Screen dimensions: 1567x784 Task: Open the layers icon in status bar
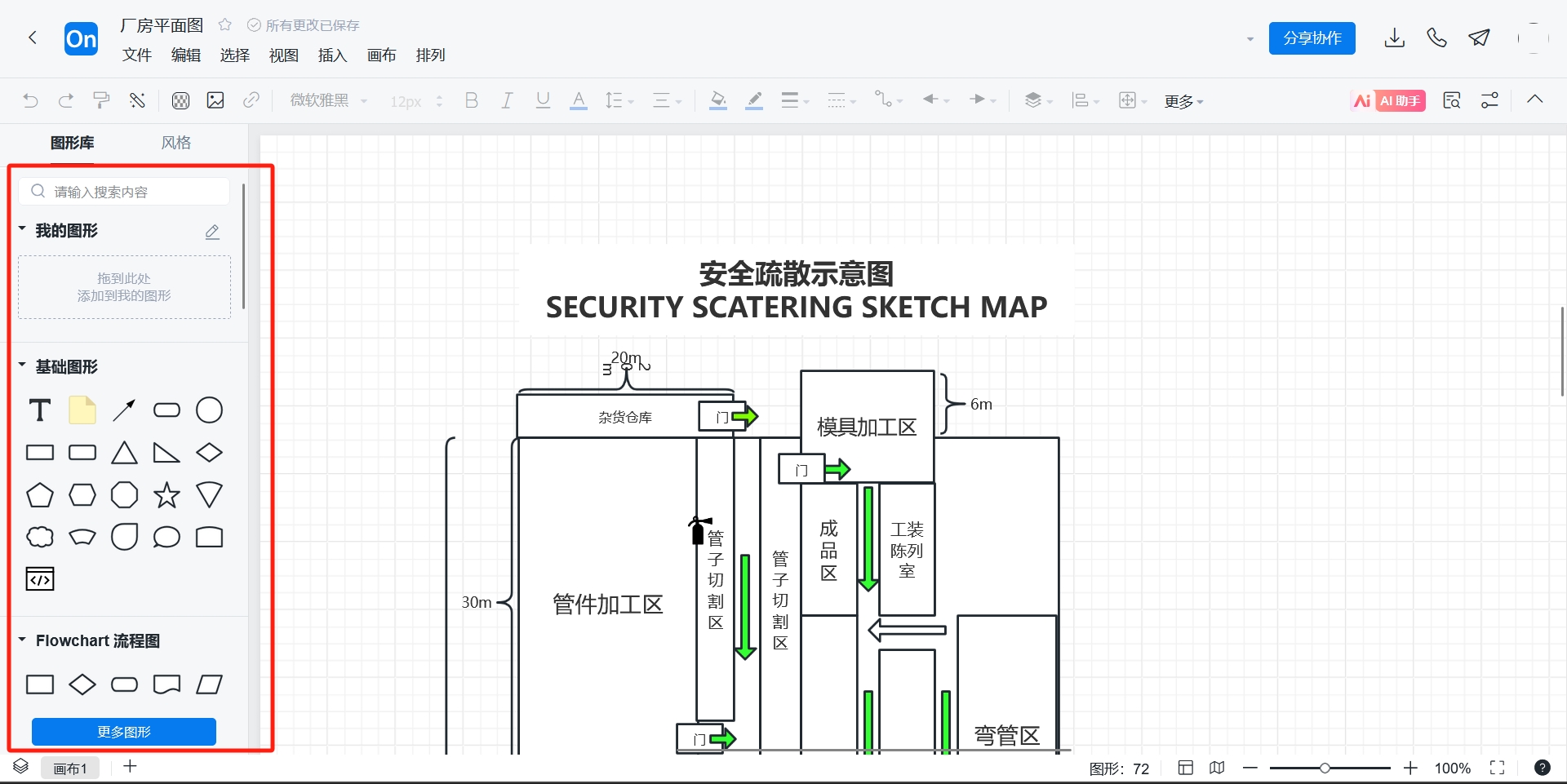coord(21,767)
